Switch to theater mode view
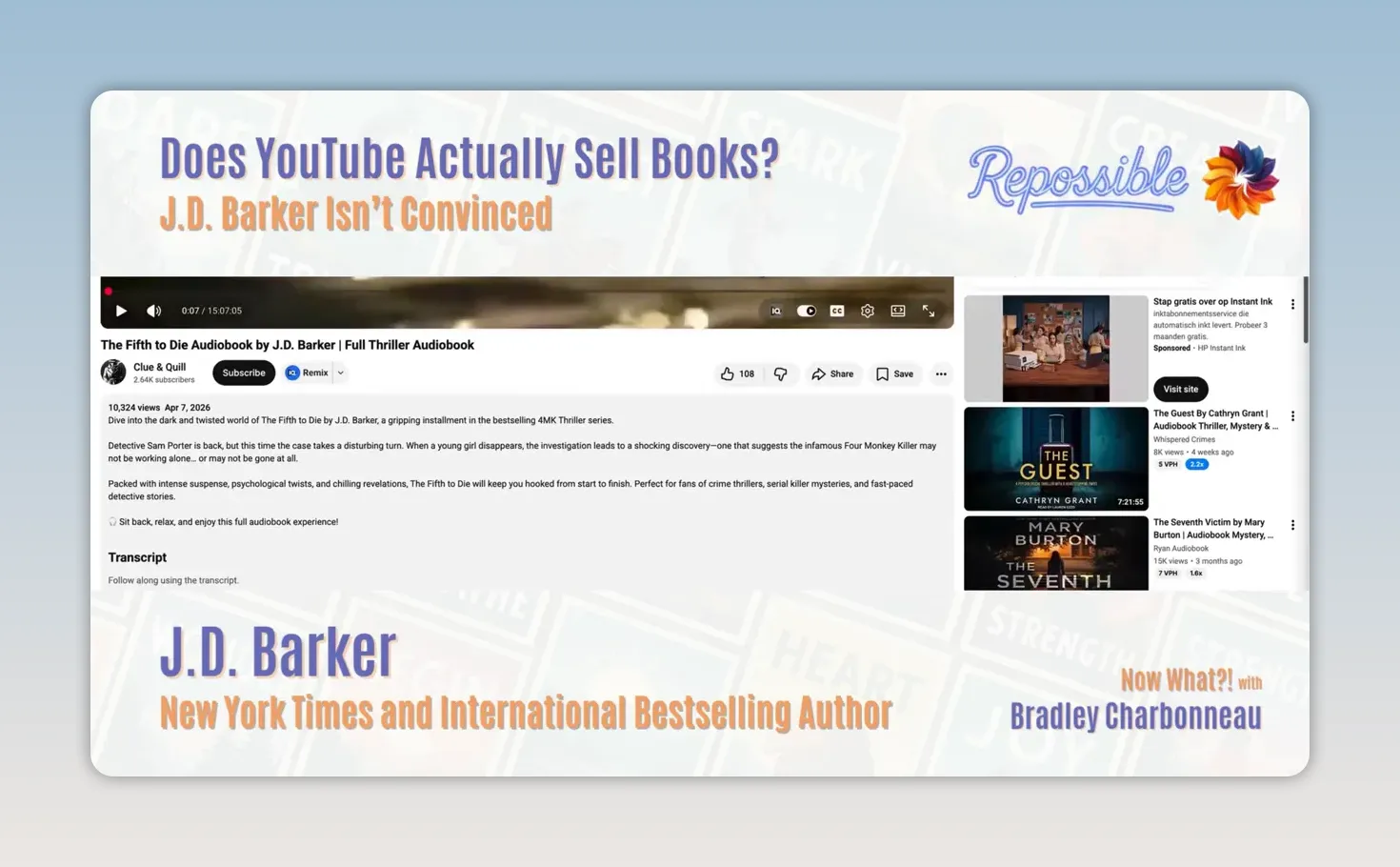Image resolution: width=1400 pixels, height=867 pixels. click(898, 311)
